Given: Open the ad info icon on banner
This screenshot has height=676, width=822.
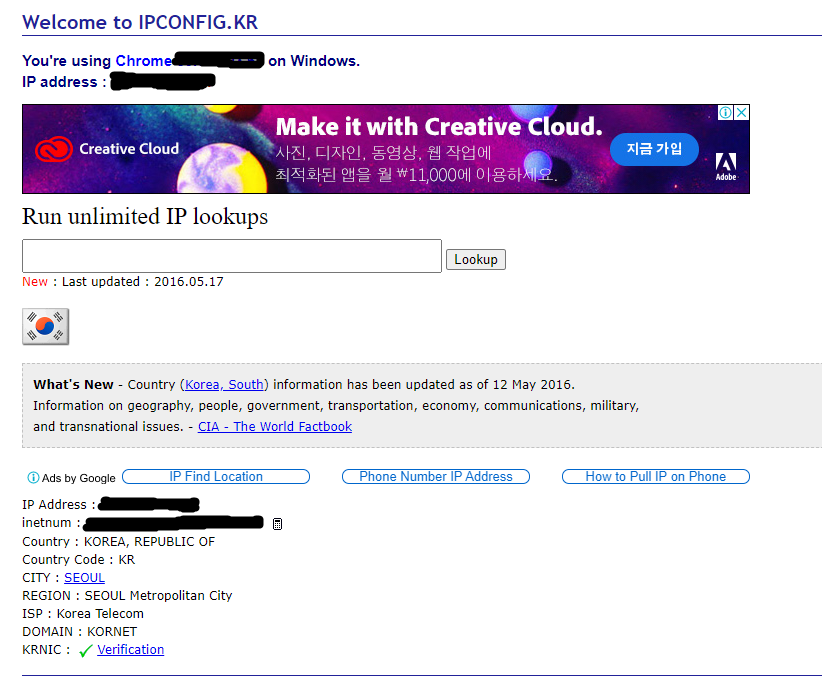Looking at the screenshot, I should [726, 112].
